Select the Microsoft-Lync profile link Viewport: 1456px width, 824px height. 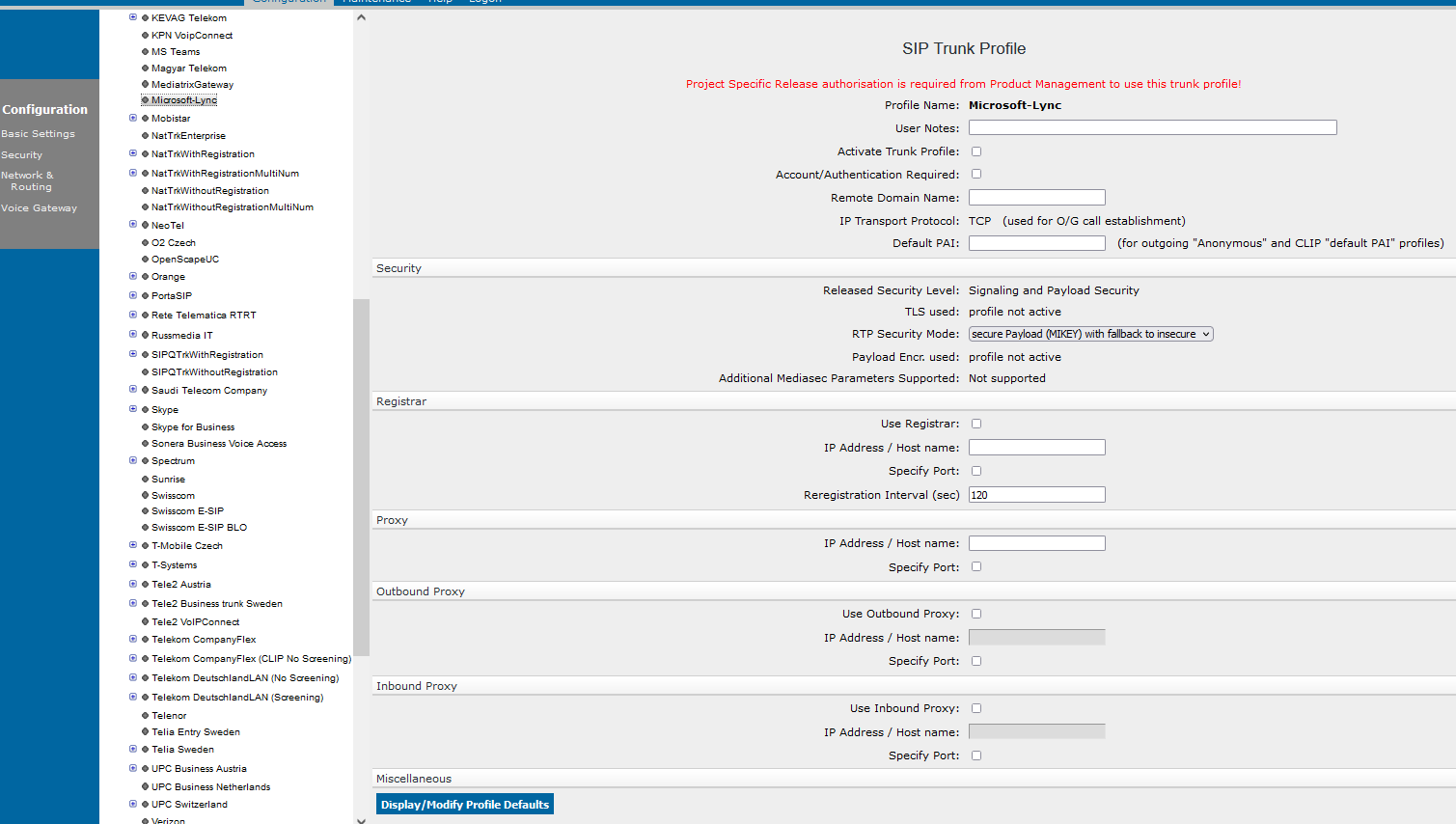click(184, 100)
